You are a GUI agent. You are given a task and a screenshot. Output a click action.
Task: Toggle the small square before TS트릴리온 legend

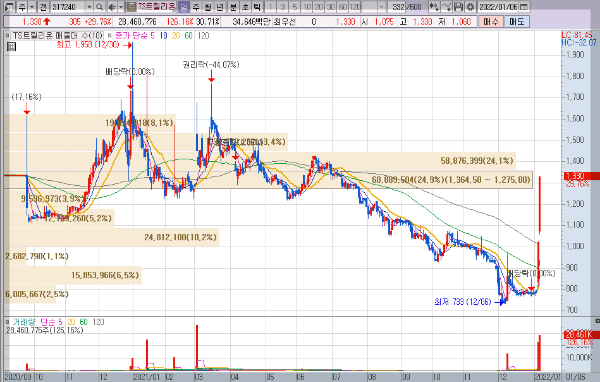[8, 36]
